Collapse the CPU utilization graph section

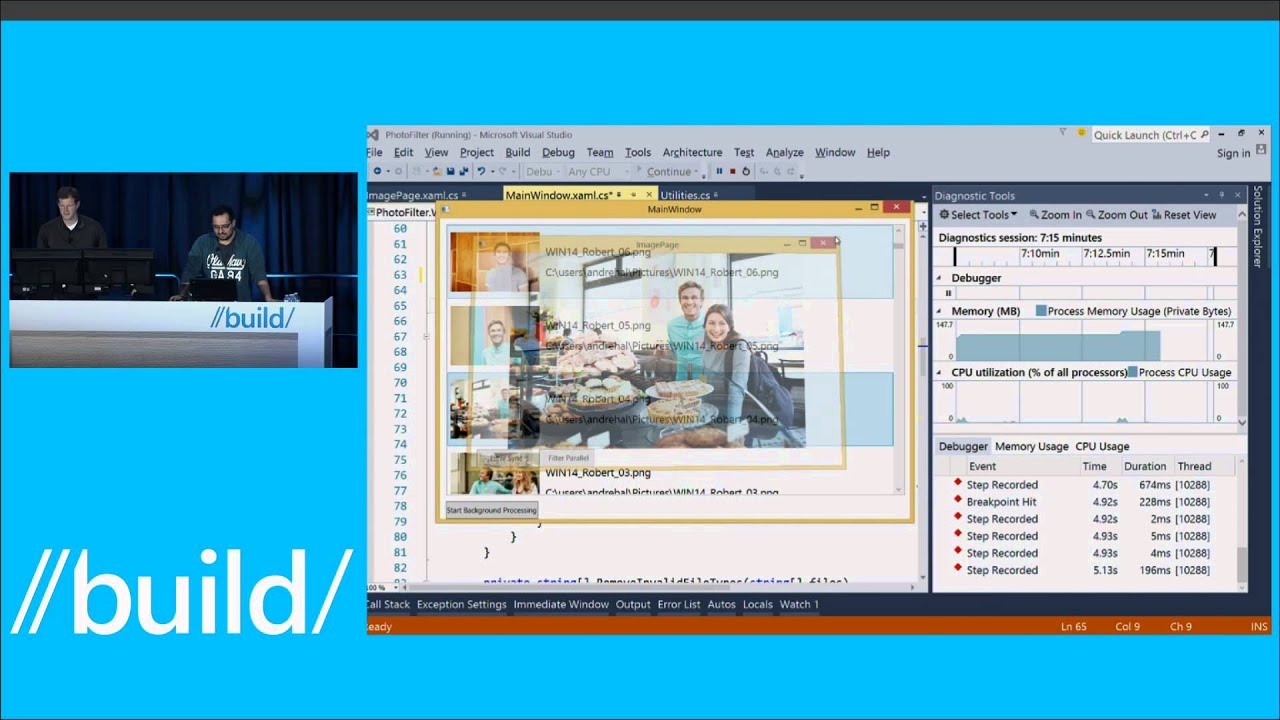pos(939,372)
